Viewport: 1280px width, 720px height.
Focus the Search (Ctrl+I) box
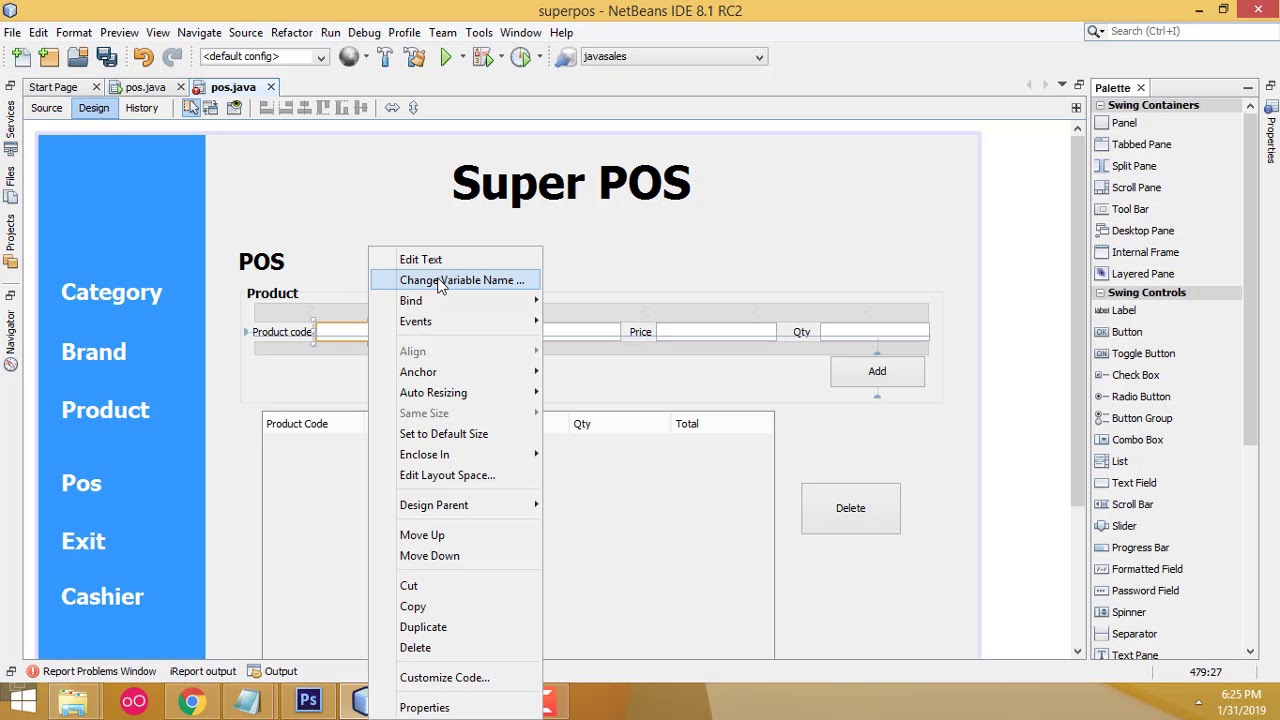[x=1179, y=32]
